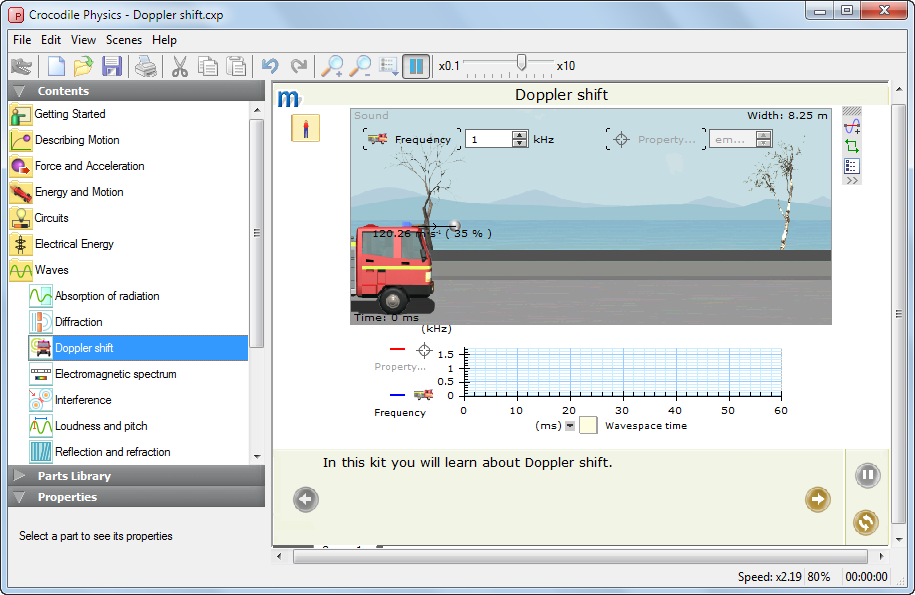Viewport: 915px width, 595px height.
Task: Click the target Property... selector in Sound panel
Action: click(x=656, y=139)
